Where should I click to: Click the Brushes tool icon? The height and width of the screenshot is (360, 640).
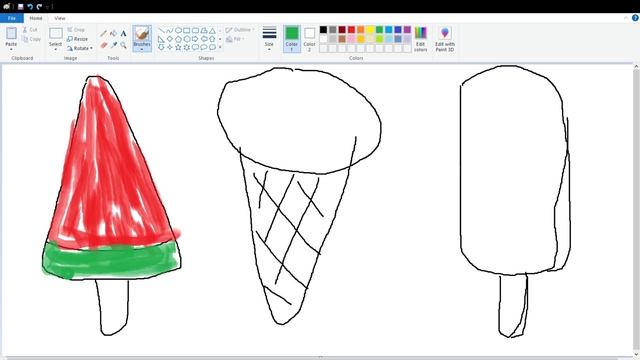tap(142, 33)
